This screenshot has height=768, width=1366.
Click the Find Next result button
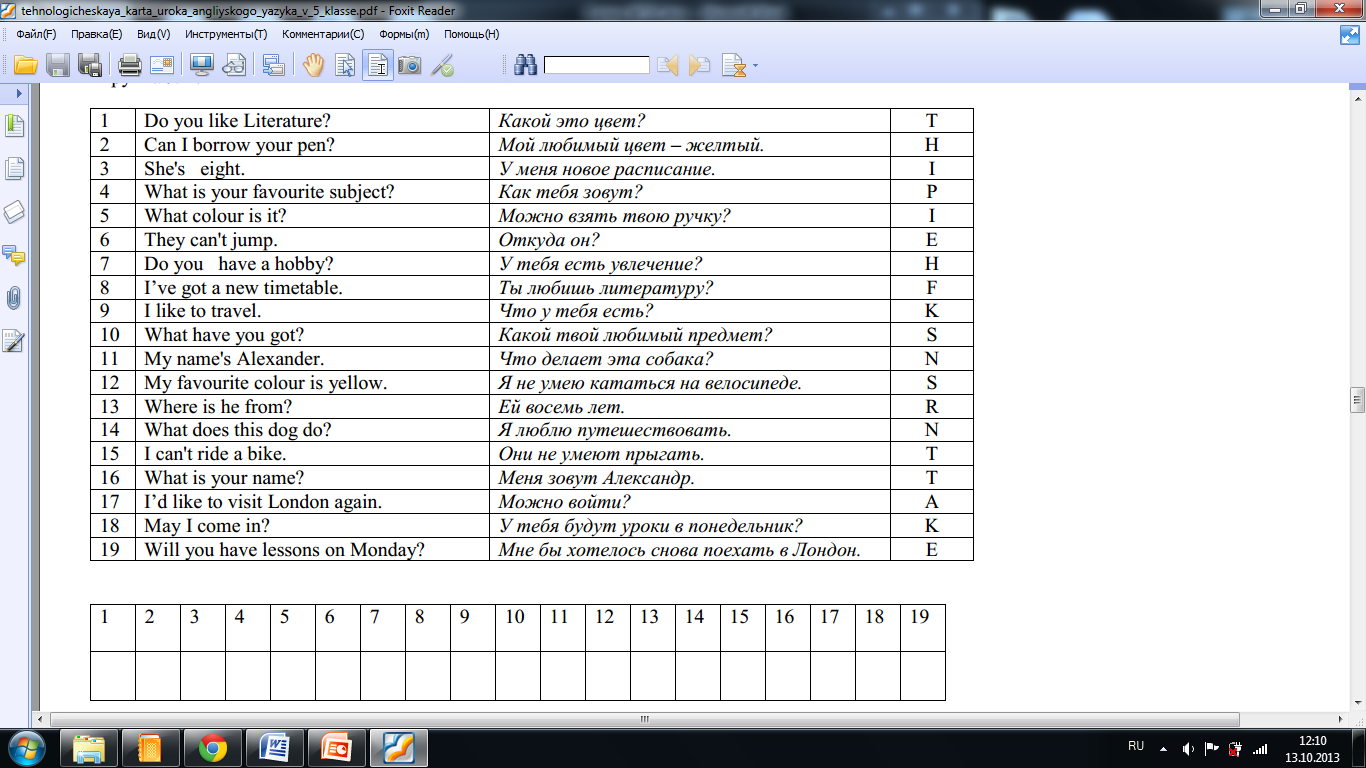(x=700, y=66)
